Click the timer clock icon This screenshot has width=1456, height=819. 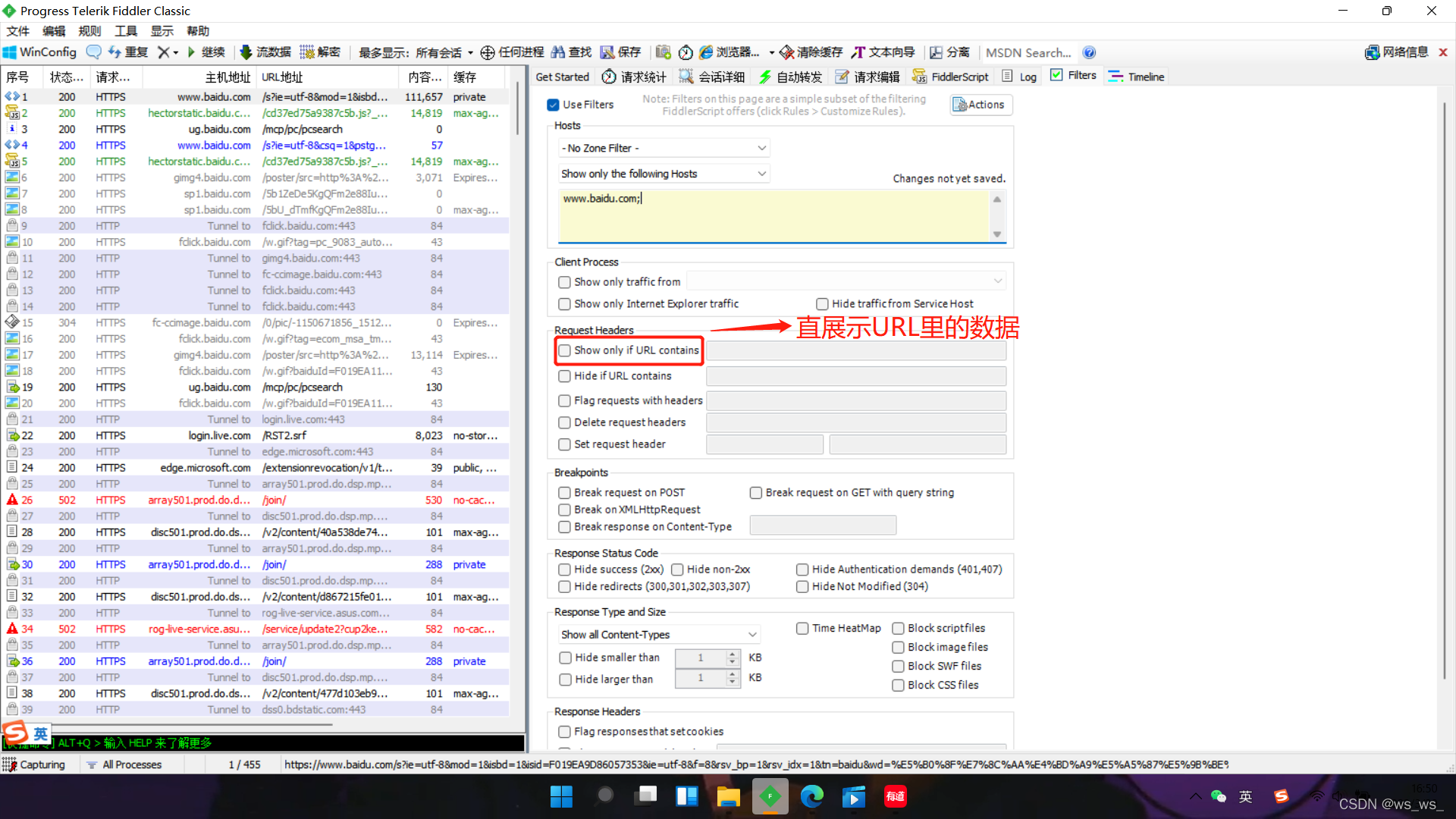click(686, 52)
